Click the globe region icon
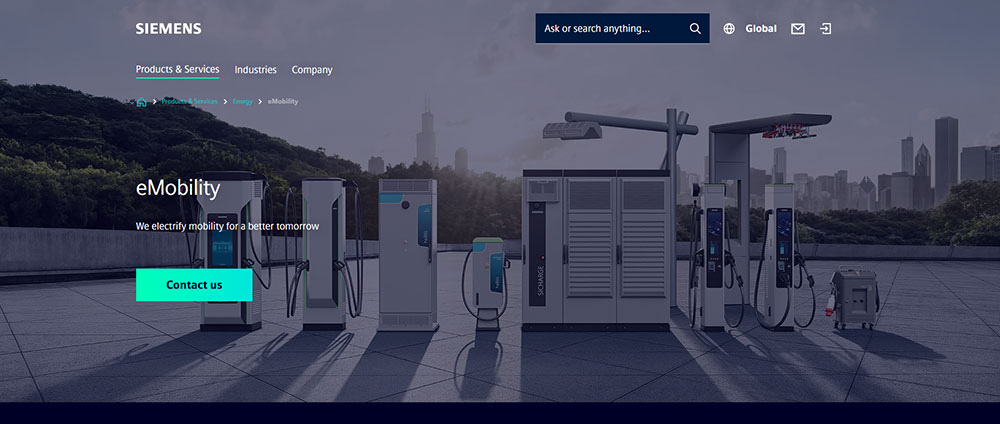The width and height of the screenshot is (1000, 424). [729, 29]
